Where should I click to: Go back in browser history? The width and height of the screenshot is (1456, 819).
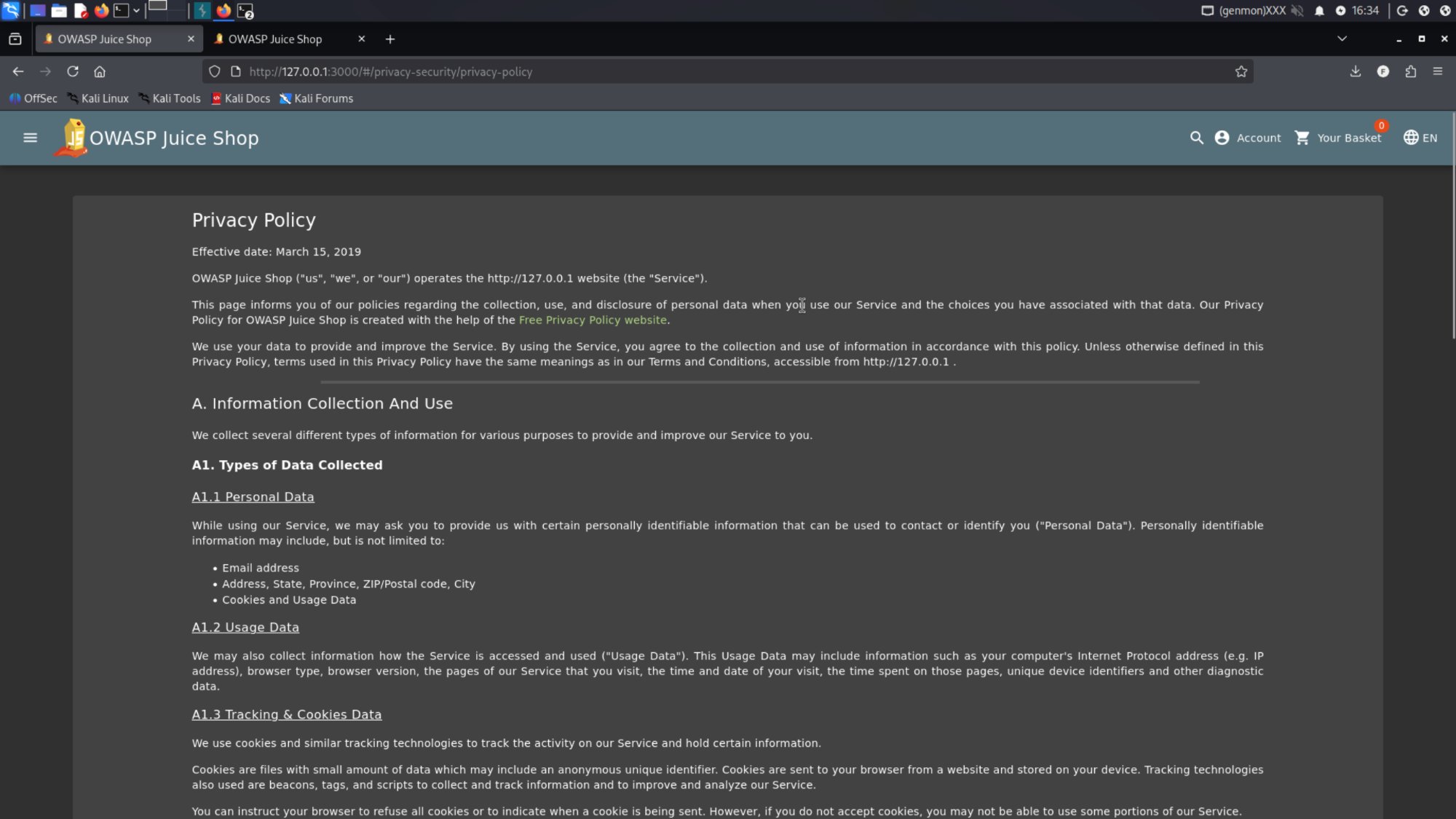18,71
